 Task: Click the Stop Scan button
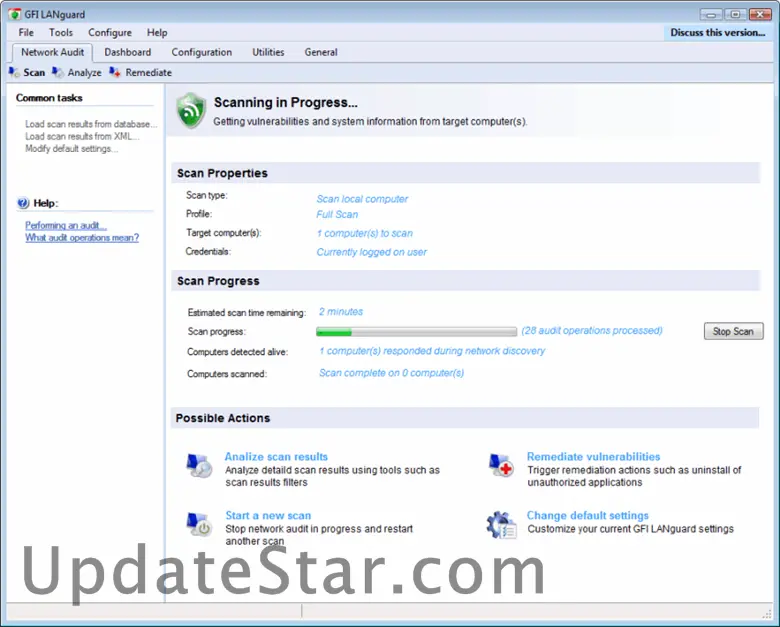coord(734,331)
